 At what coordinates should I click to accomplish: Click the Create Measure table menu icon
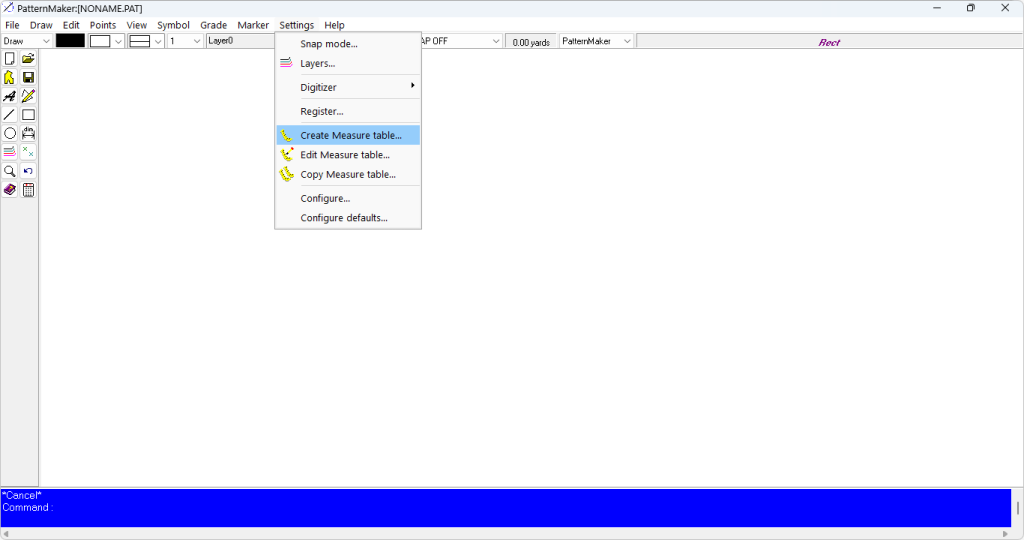[286, 135]
